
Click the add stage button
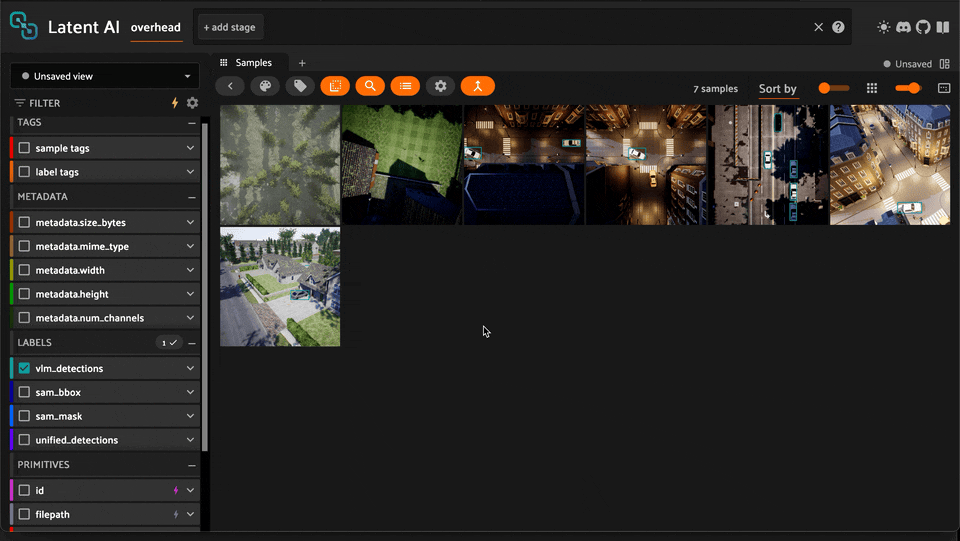(x=229, y=28)
